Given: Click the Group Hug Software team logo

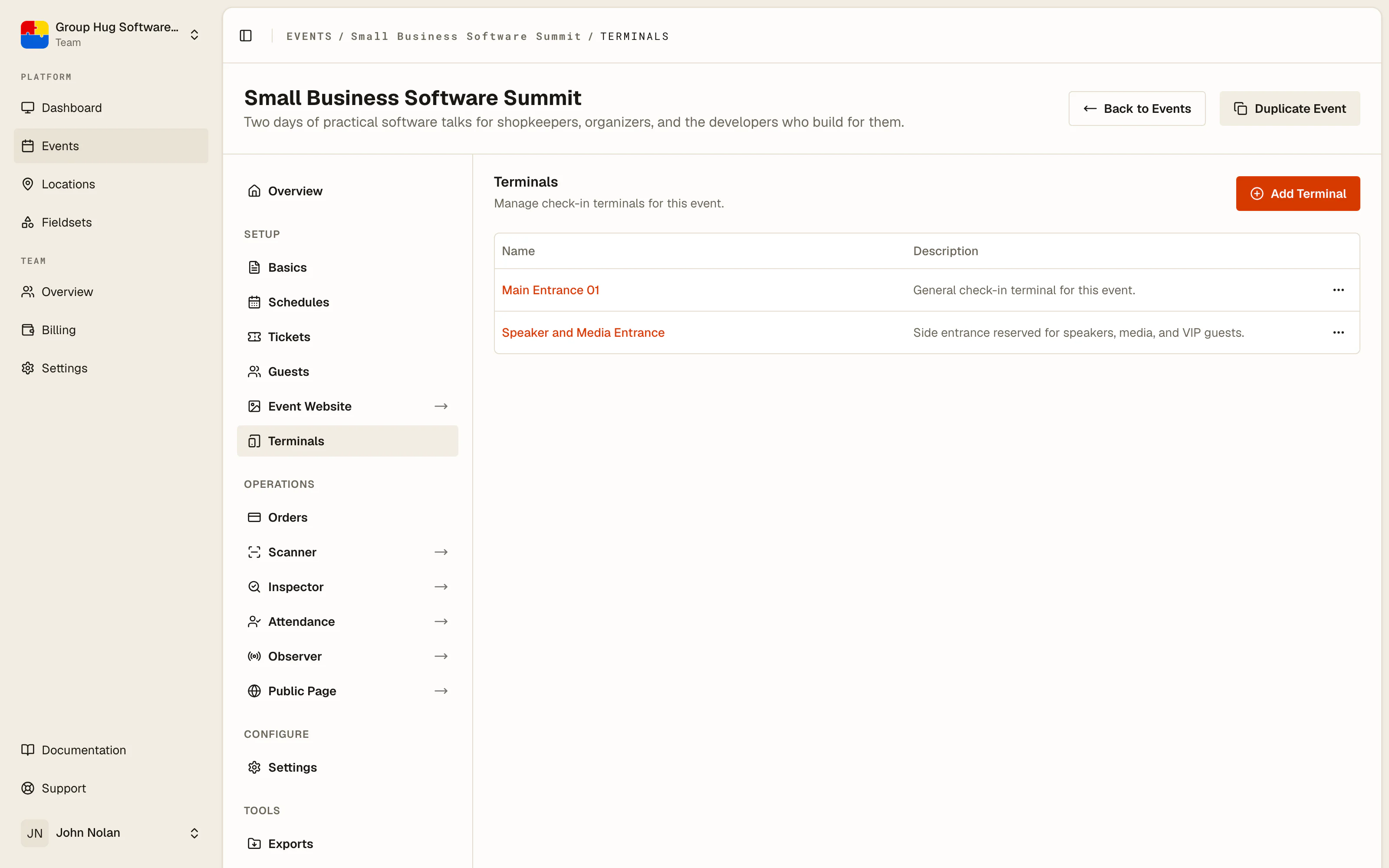Looking at the screenshot, I should click(x=34, y=34).
